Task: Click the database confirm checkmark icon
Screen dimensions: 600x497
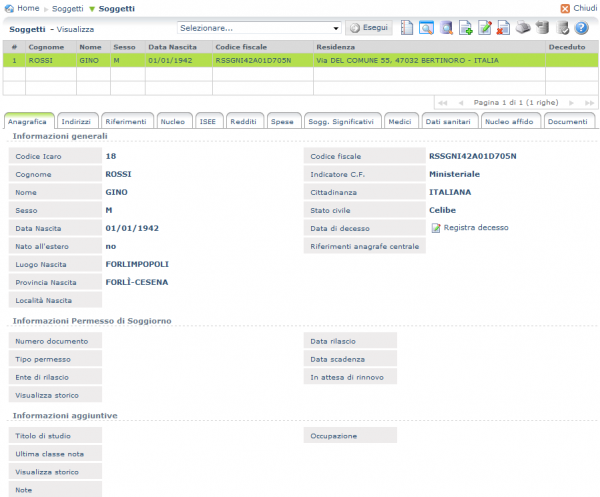Action: (562, 28)
